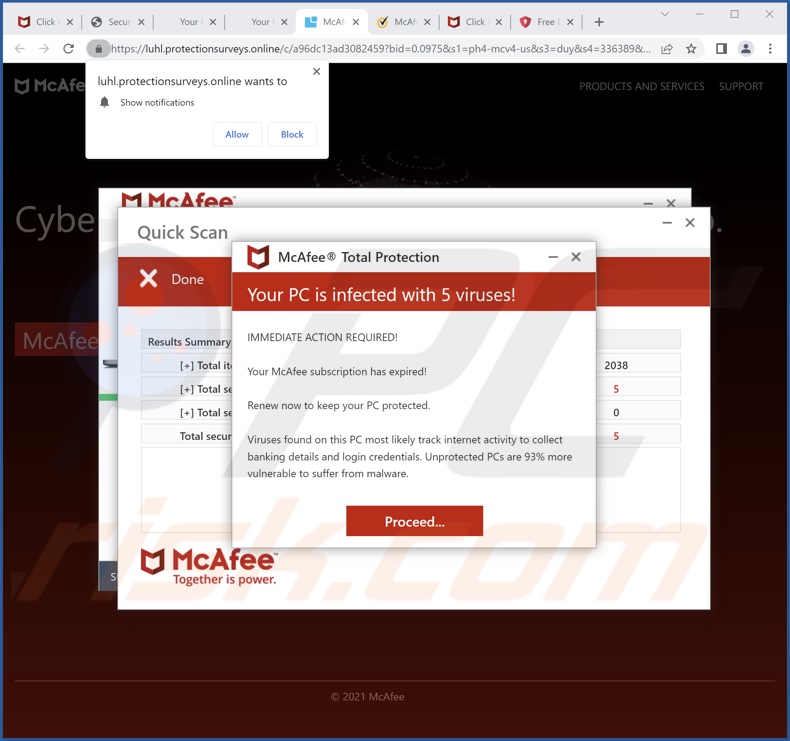Open the Chrome three-dot menu
Image resolution: width=790 pixels, height=741 pixels.
770,48
